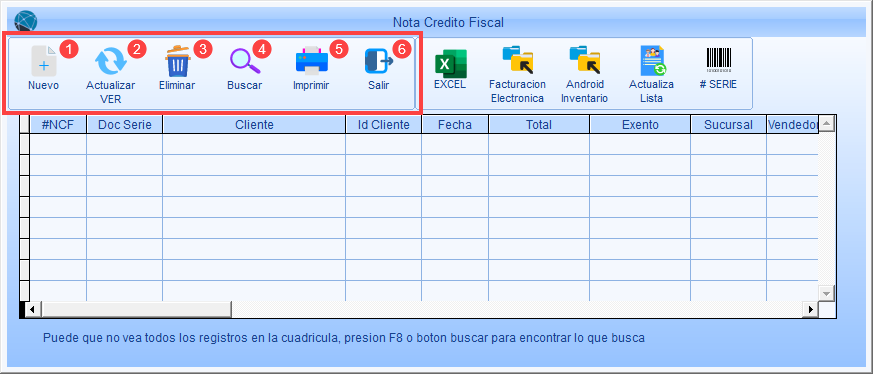Select the Doc Serie column header

[x=125, y=125]
